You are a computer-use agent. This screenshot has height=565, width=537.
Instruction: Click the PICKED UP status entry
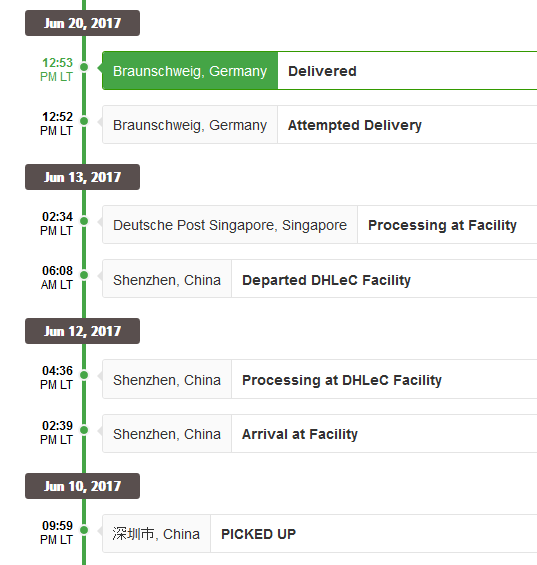tap(258, 534)
